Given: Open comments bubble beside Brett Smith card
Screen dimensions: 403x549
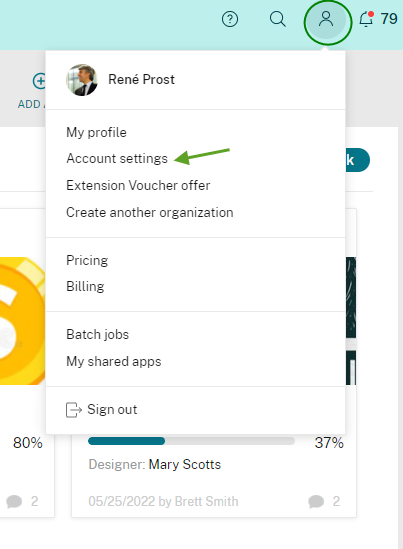Looking at the screenshot, I should click(x=316, y=501).
